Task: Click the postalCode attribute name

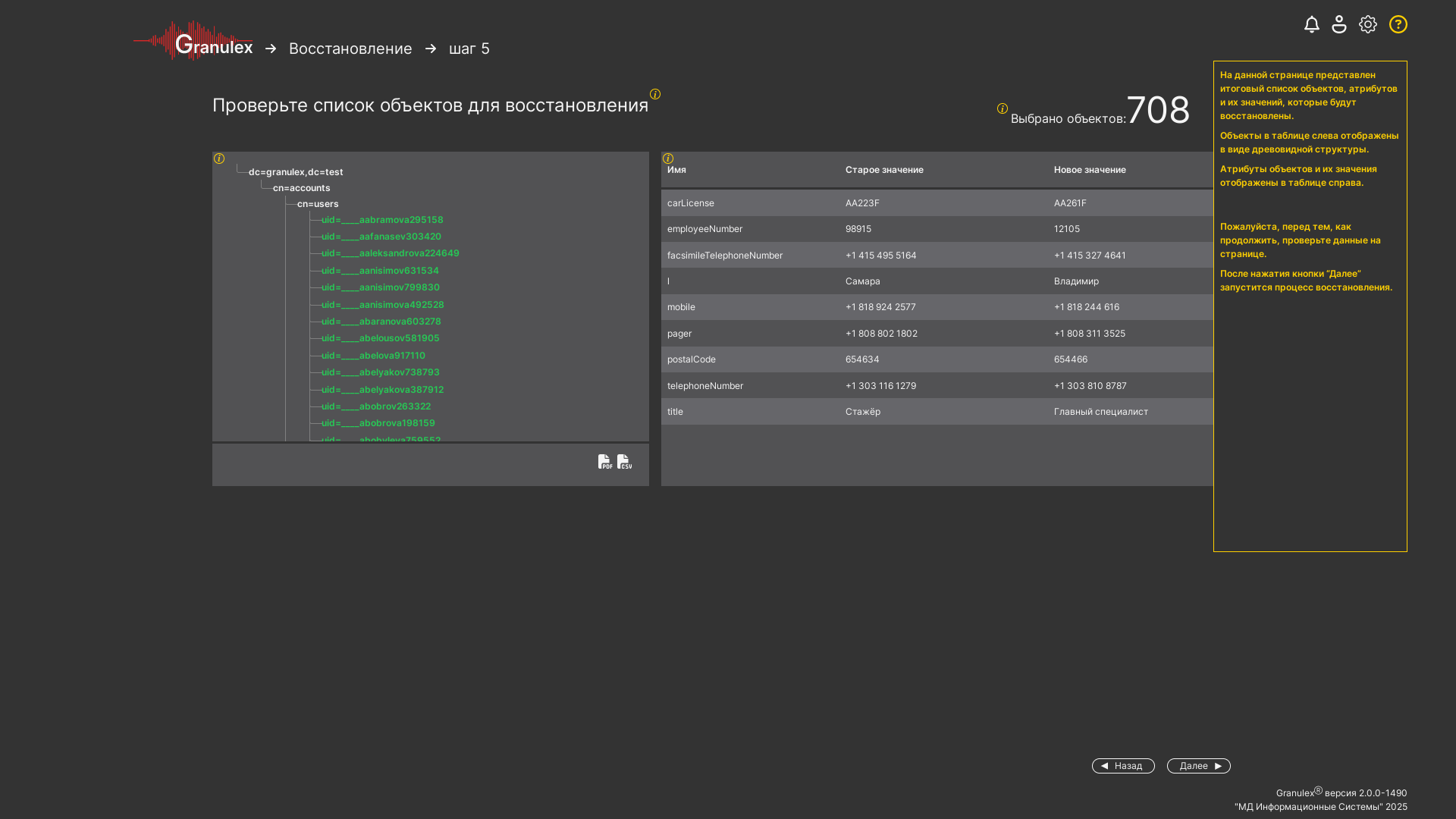Action: coord(692,359)
